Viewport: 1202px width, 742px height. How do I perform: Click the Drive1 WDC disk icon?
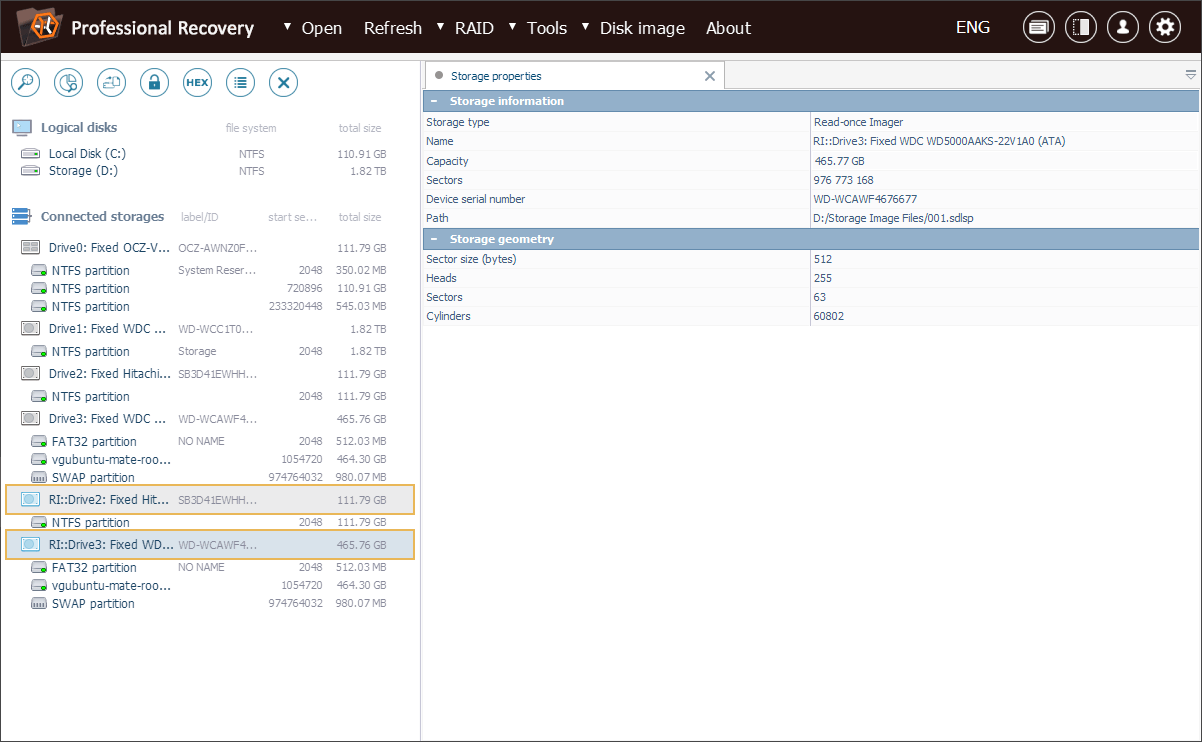(31, 329)
